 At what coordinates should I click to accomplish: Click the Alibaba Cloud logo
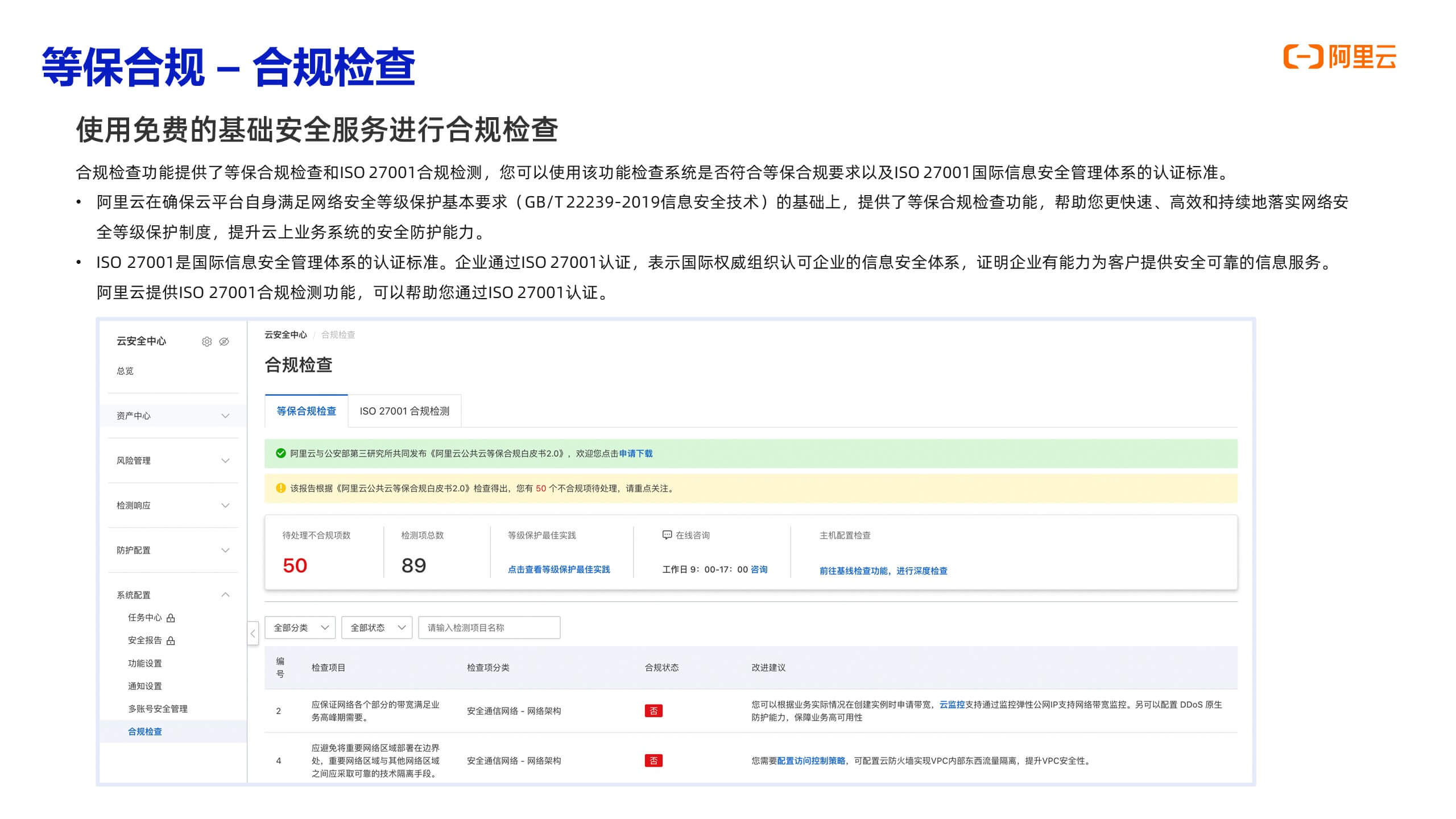1339,57
